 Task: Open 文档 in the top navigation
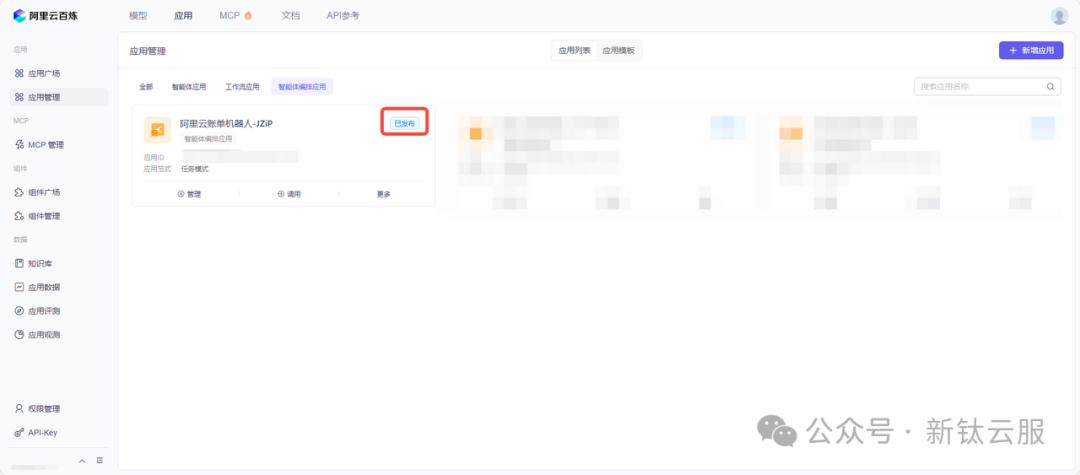tap(291, 15)
